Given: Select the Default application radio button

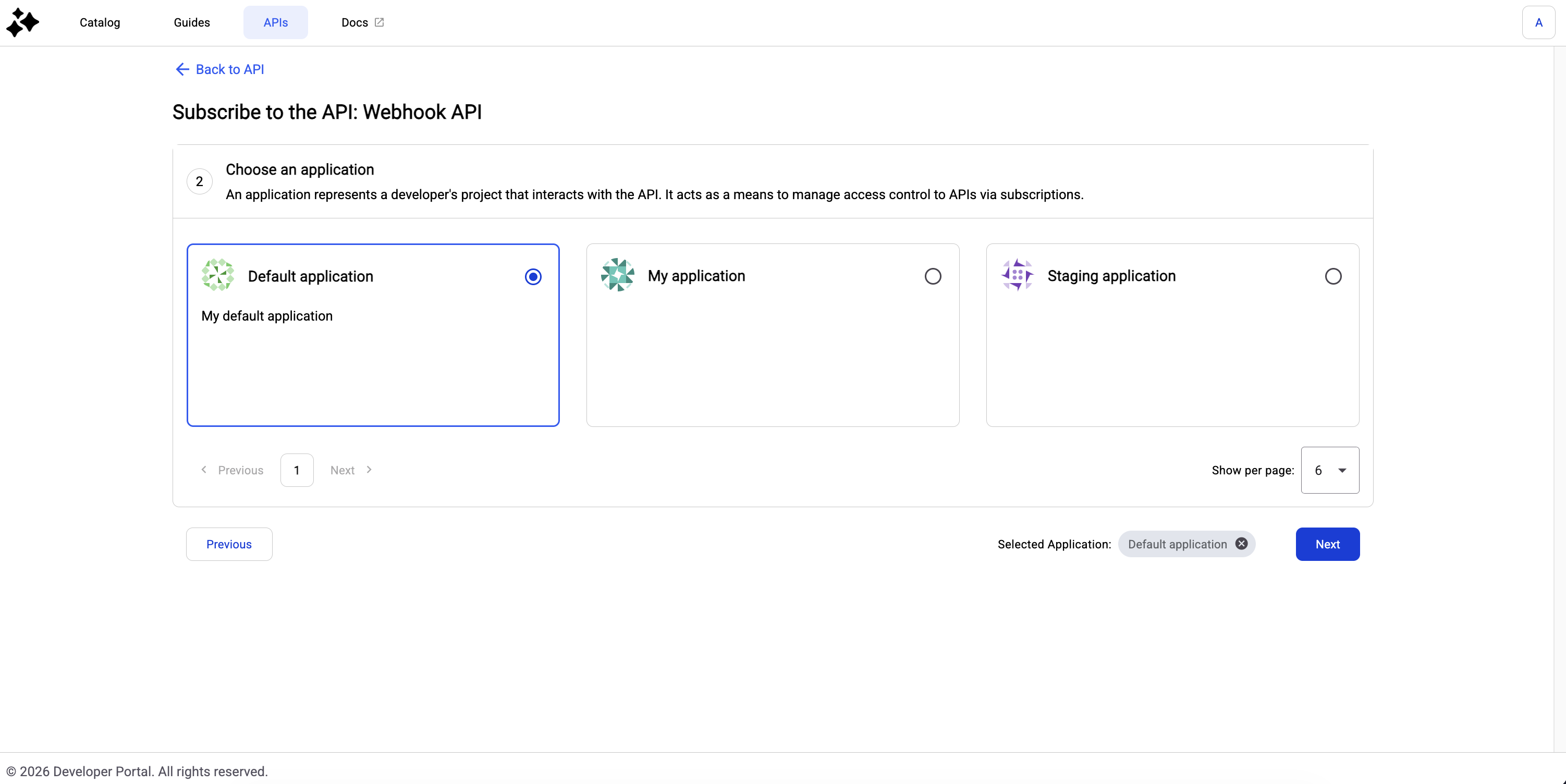Looking at the screenshot, I should tap(533, 276).
